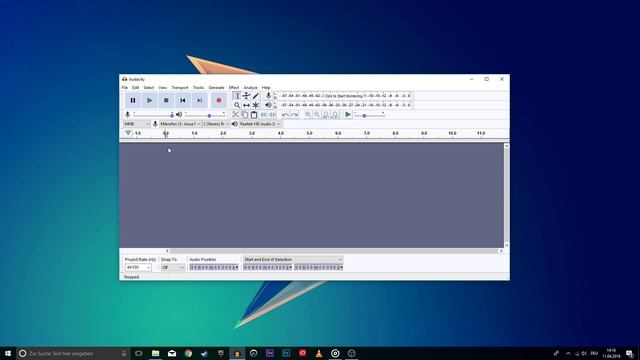The width and height of the screenshot is (640, 360).
Task: Open Chrome from the taskbar
Action: click(x=188, y=353)
